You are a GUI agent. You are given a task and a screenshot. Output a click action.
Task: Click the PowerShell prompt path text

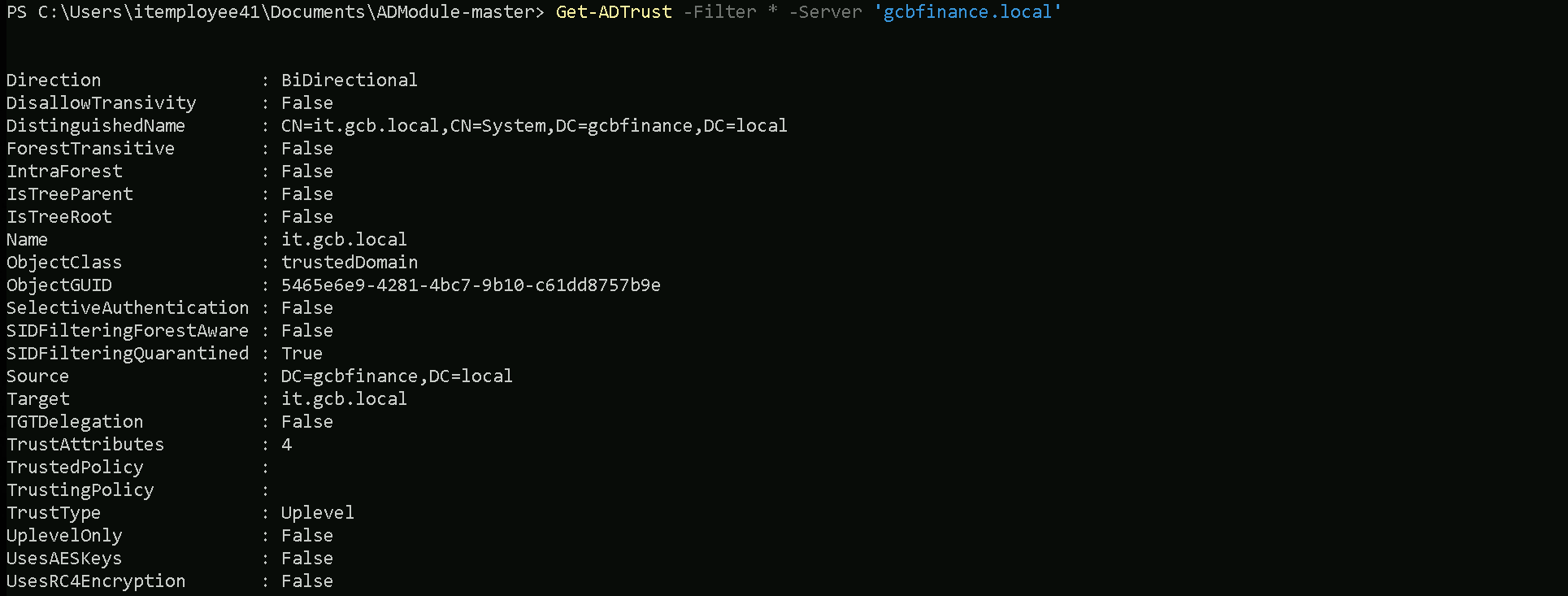(x=275, y=12)
